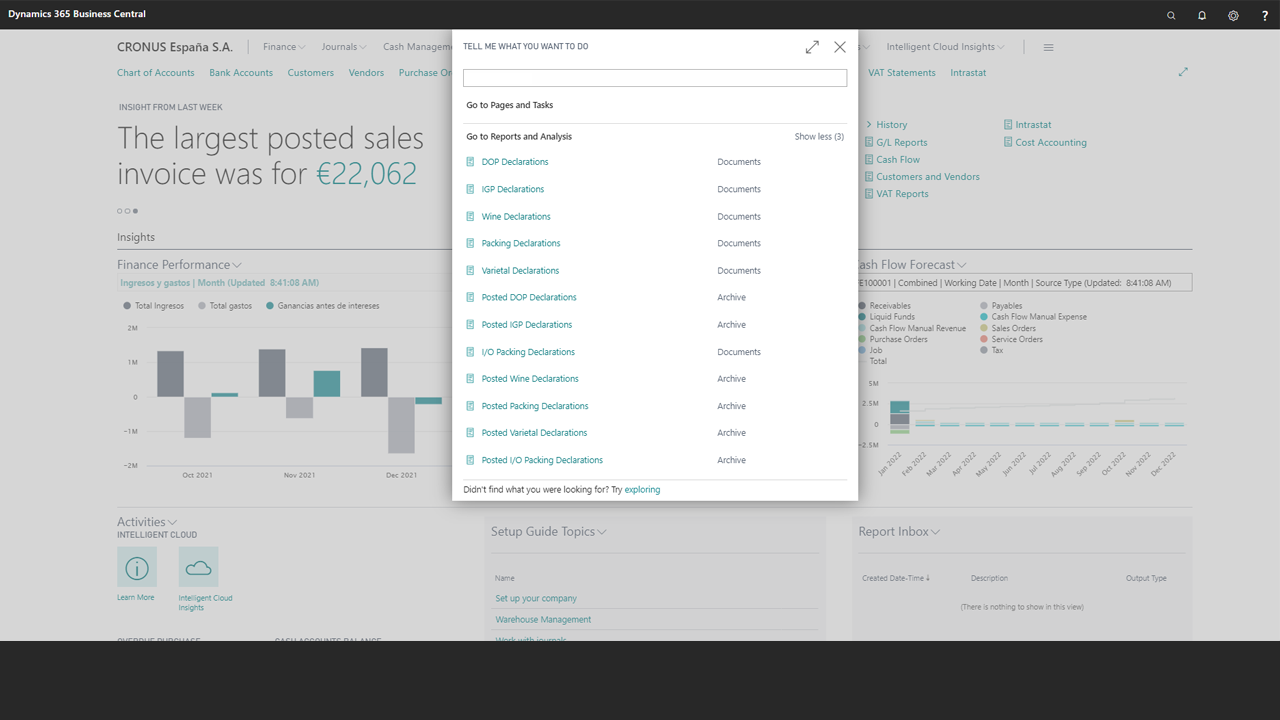1280x720 pixels.
Task: Click report icon beside Posted DOP Declarations
Action: pos(471,297)
